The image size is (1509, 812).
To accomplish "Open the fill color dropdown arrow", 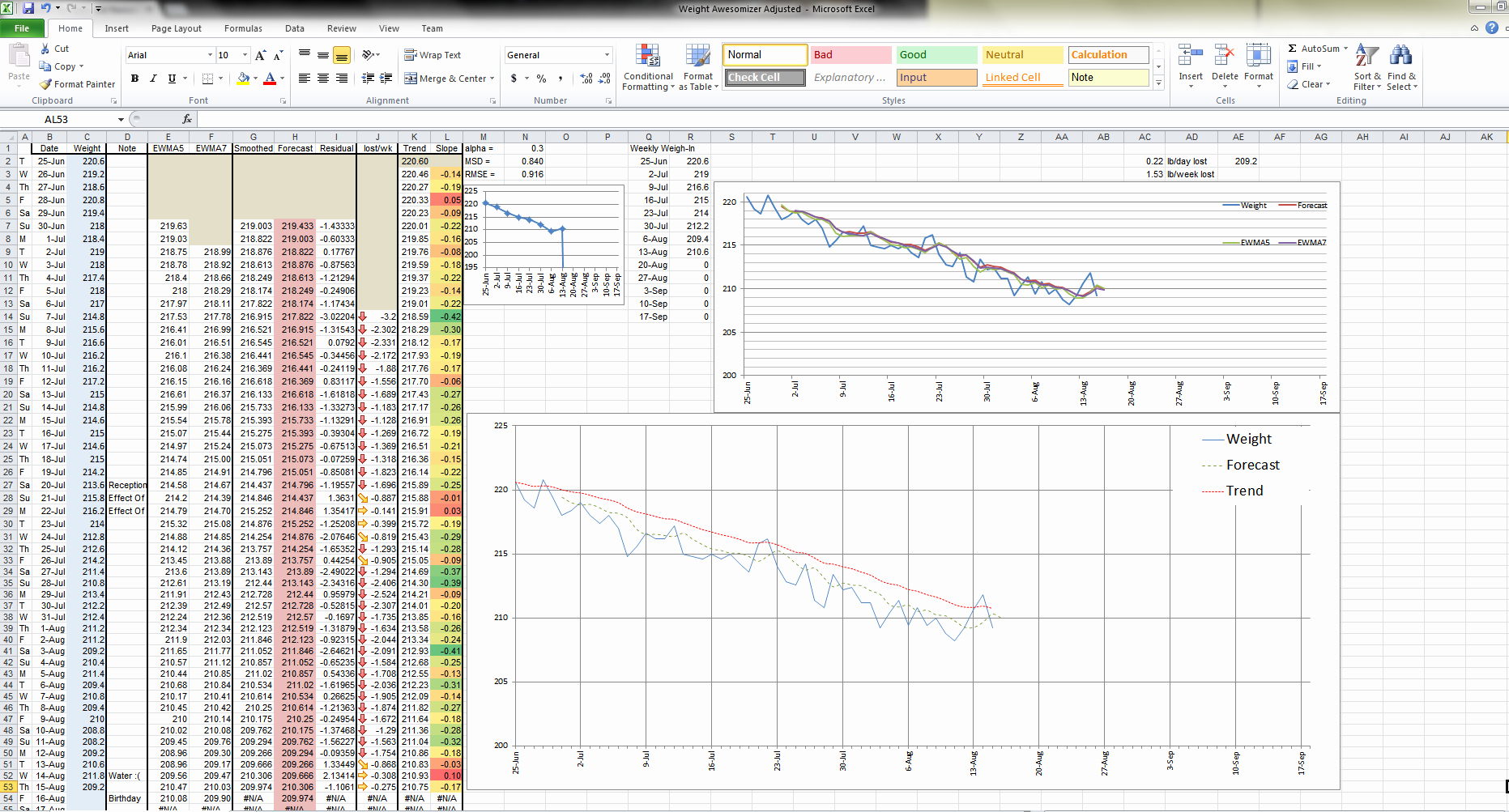I will click(255, 79).
